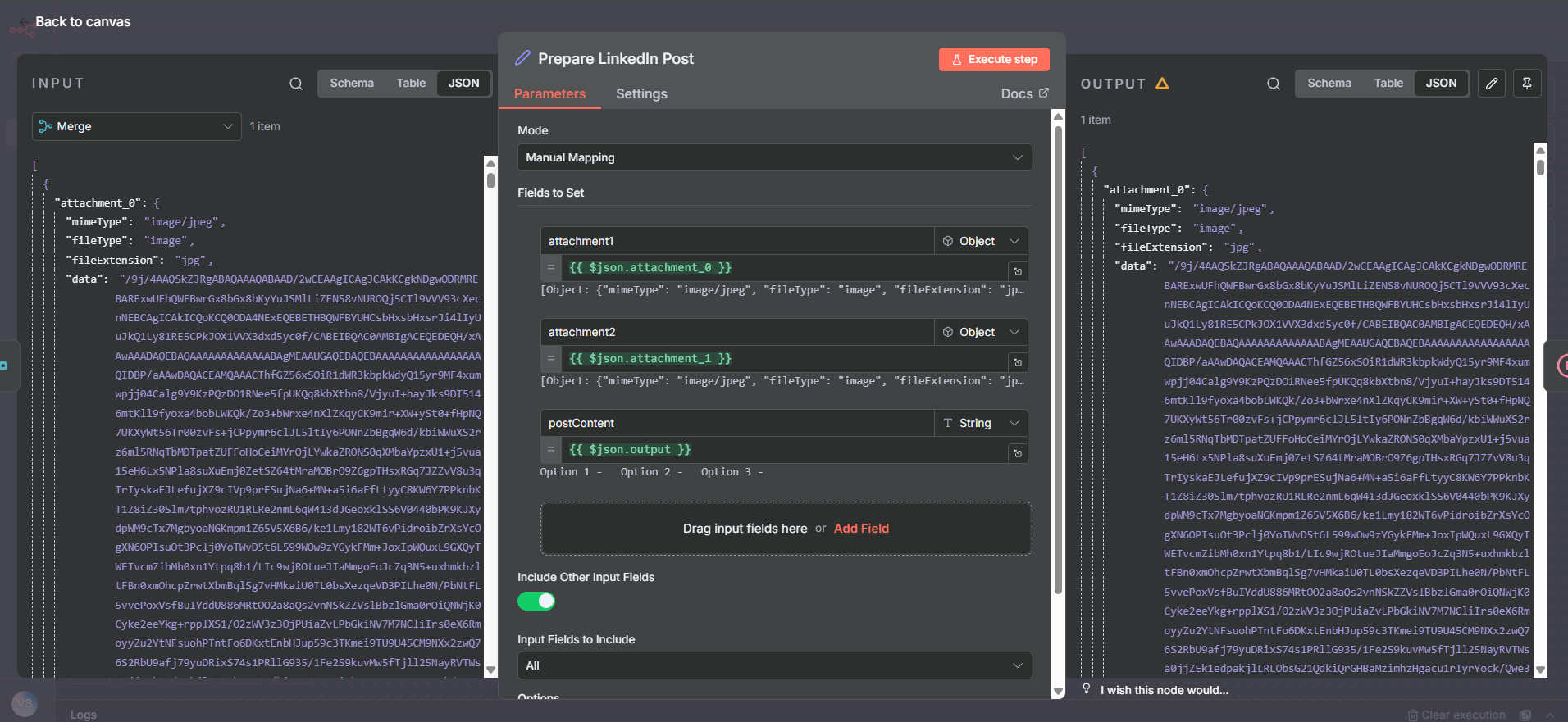Click the pencil icon beside node title

pos(522,58)
